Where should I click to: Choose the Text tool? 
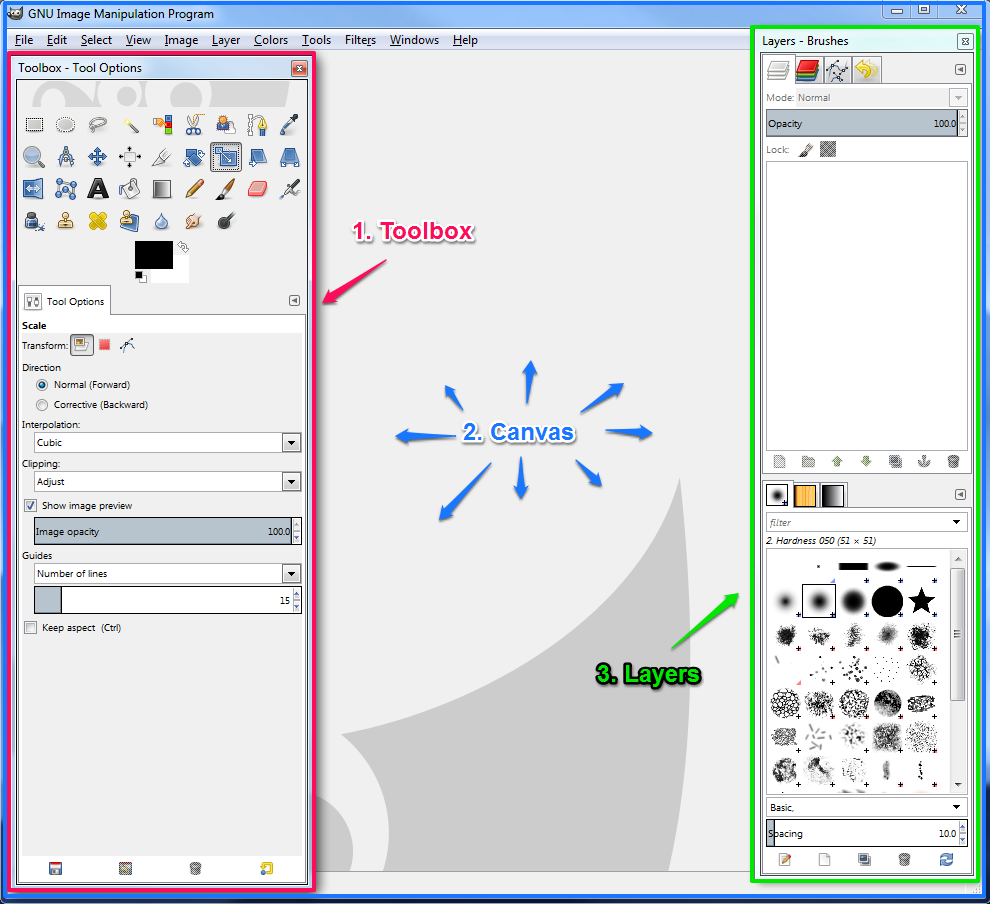point(98,188)
